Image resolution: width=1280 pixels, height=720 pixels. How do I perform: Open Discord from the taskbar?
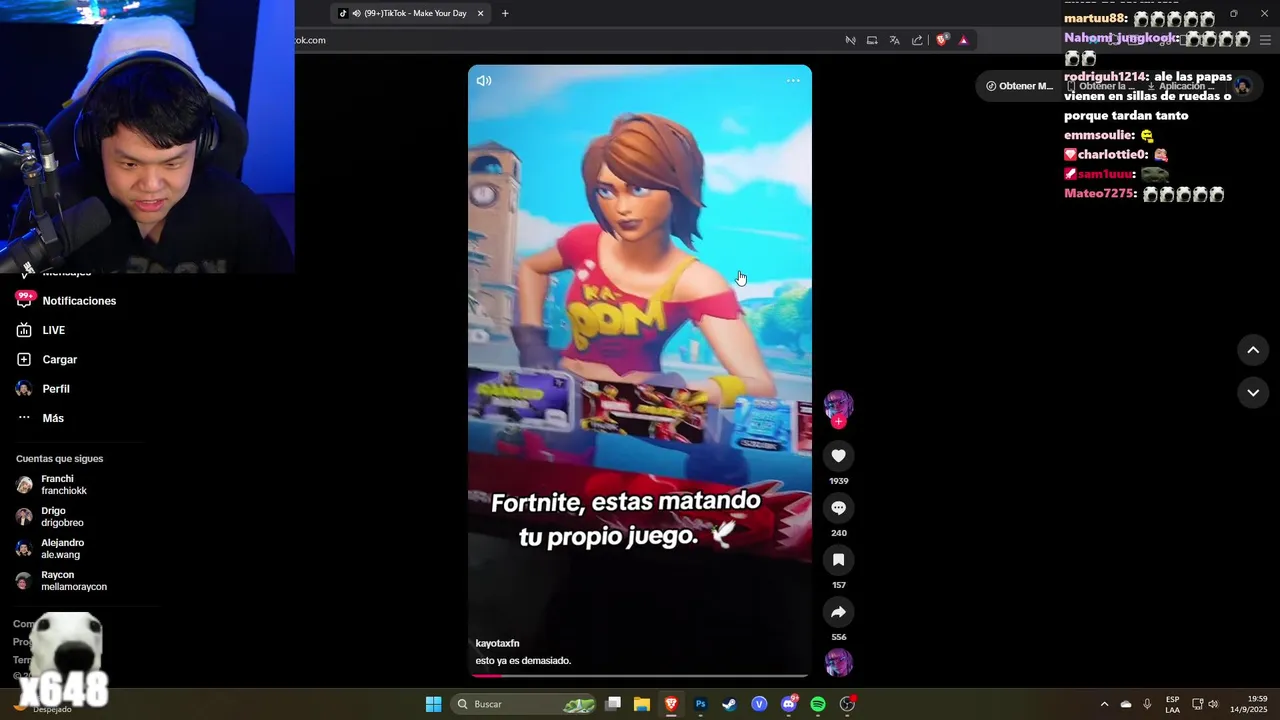pyautogui.click(x=789, y=704)
